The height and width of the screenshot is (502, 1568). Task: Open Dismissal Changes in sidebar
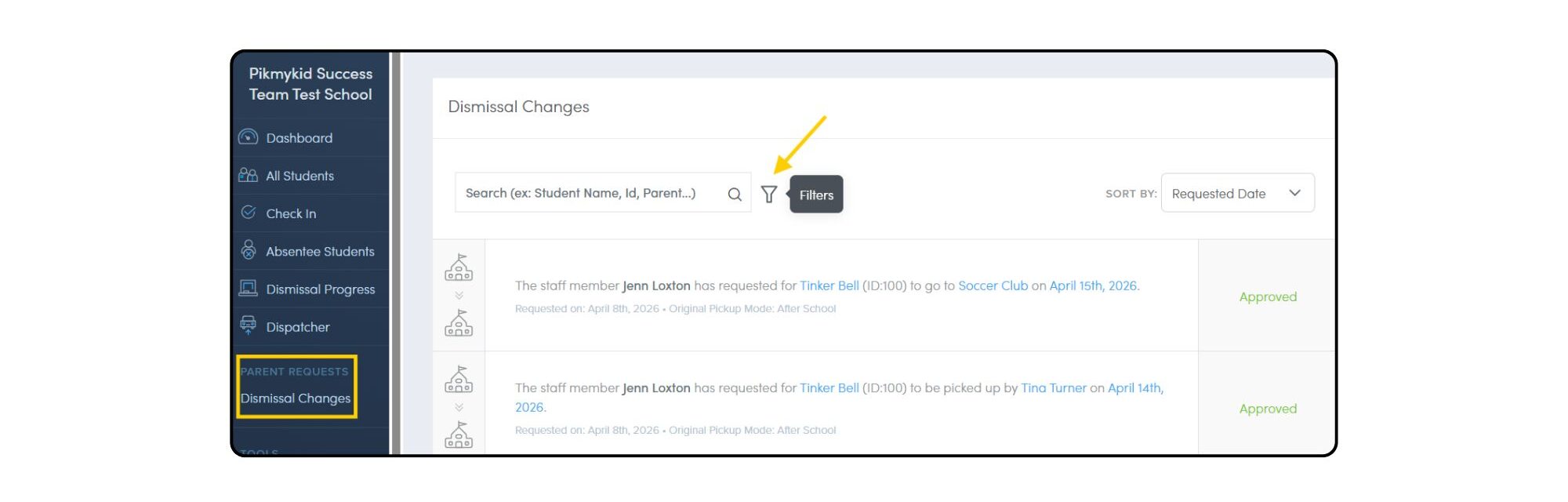(x=296, y=398)
